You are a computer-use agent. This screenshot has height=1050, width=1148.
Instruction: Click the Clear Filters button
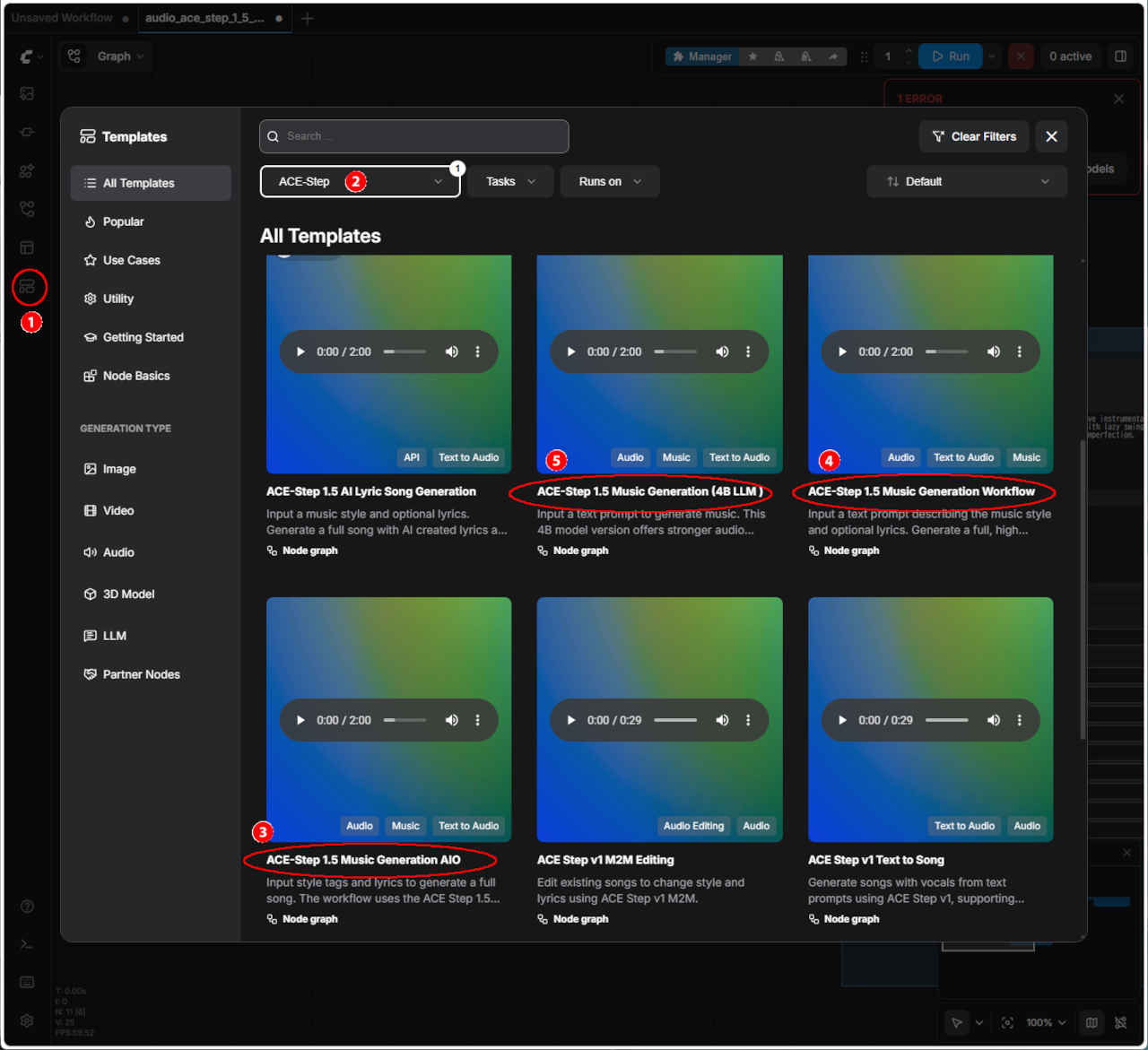coord(974,136)
